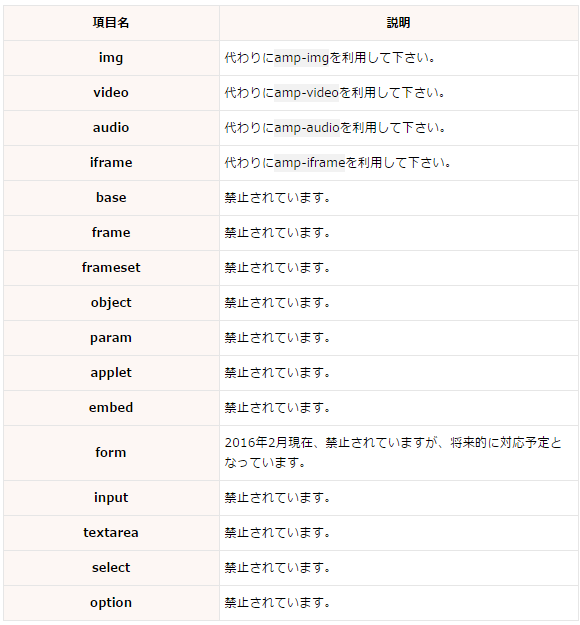Select the video row label
Screen dimensions: 580x625
[111, 92]
